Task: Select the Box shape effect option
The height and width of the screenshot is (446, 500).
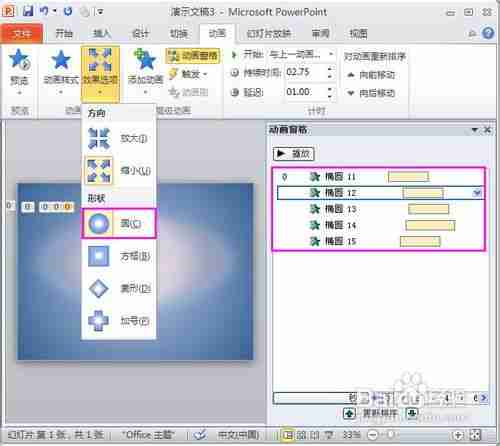Action: coord(119,256)
